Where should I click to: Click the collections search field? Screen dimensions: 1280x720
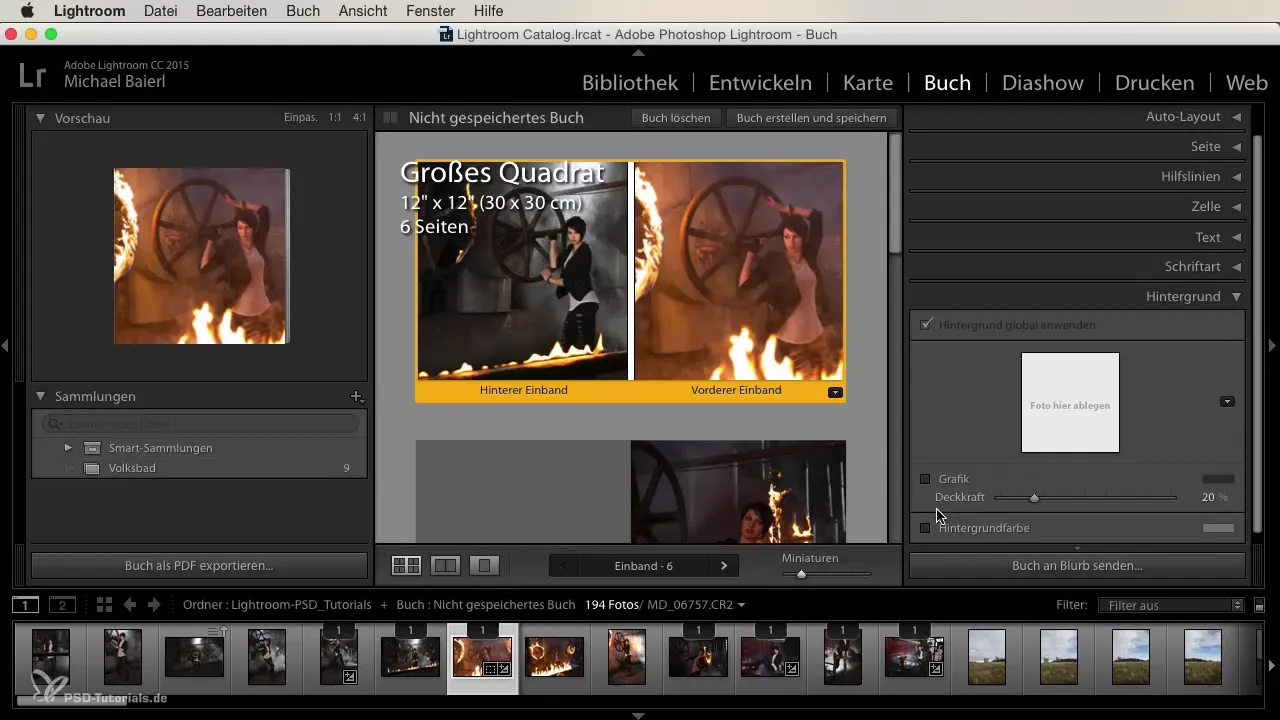pyautogui.click(x=200, y=424)
